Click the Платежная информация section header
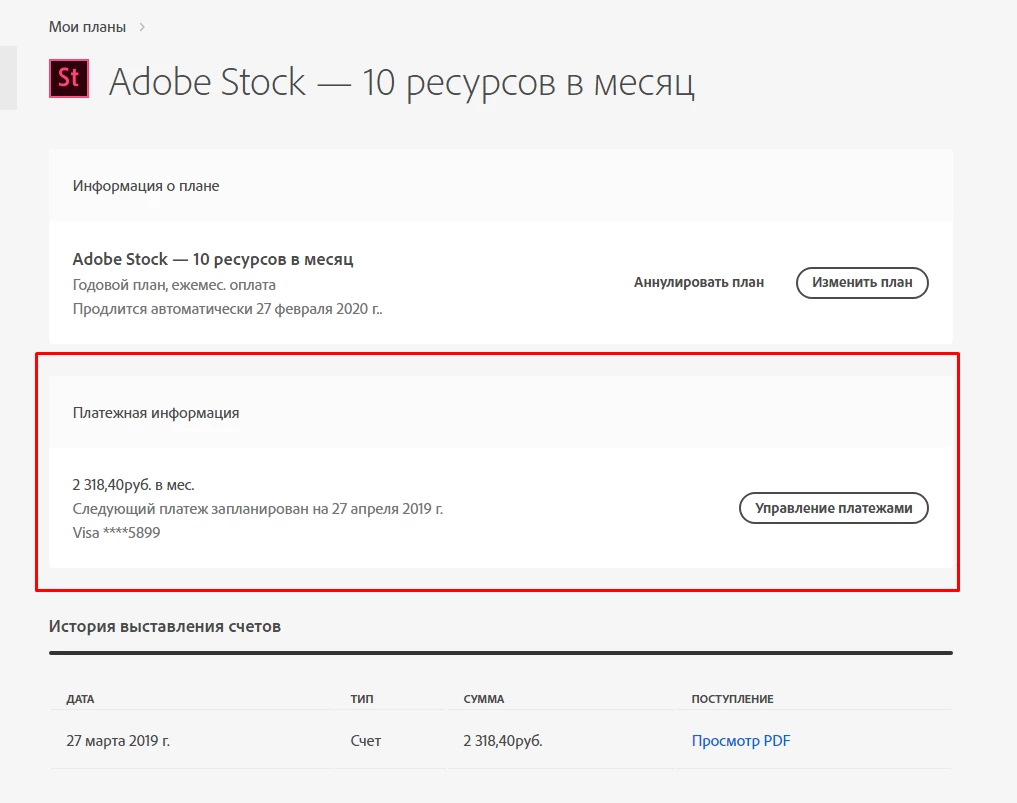The height and width of the screenshot is (803, 1017). pyautogui.click(x=156, y=412)
